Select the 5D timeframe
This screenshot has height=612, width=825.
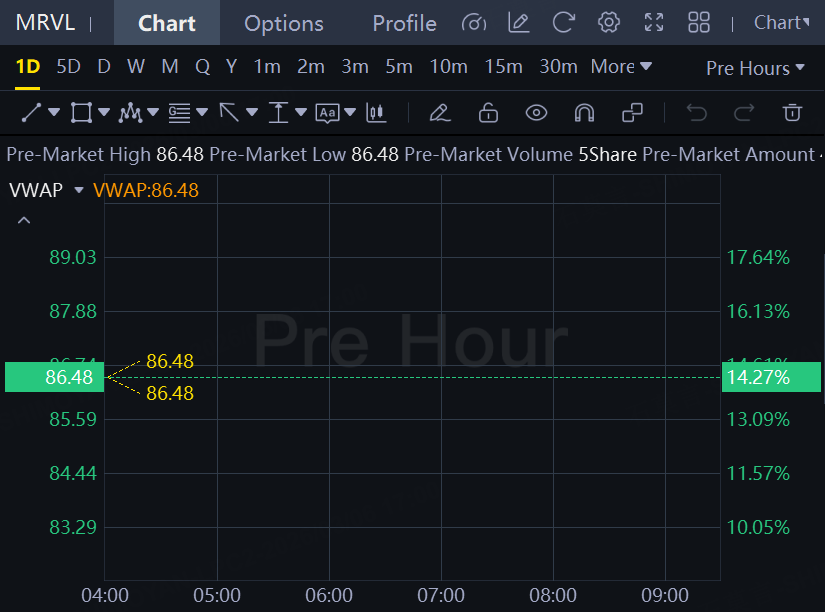(68, 67)
